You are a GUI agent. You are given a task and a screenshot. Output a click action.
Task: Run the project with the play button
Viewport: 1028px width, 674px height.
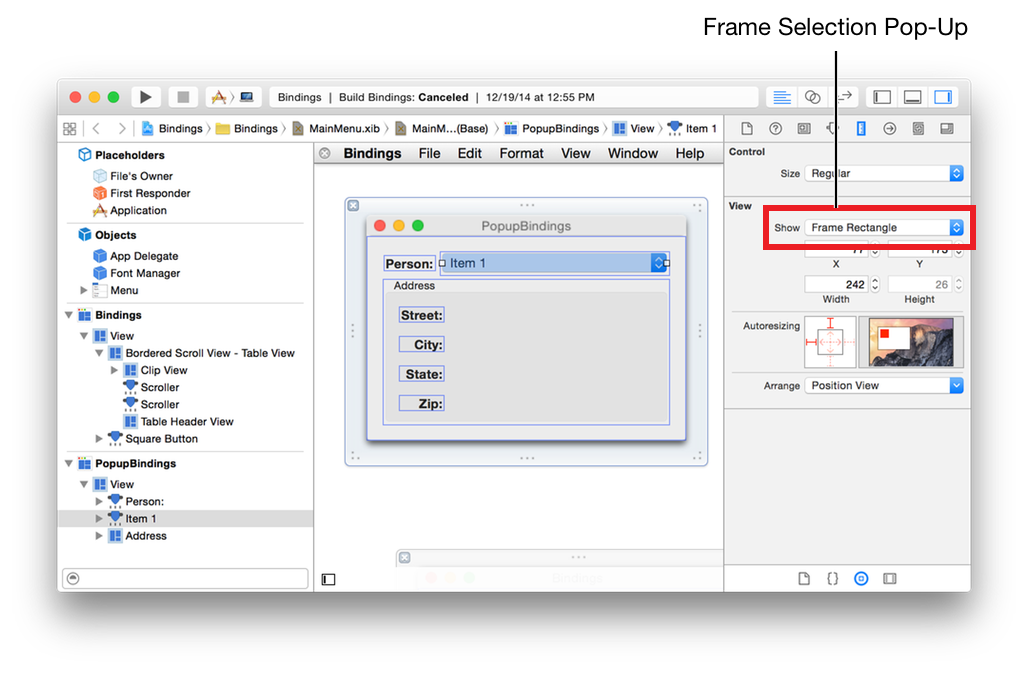145,97
